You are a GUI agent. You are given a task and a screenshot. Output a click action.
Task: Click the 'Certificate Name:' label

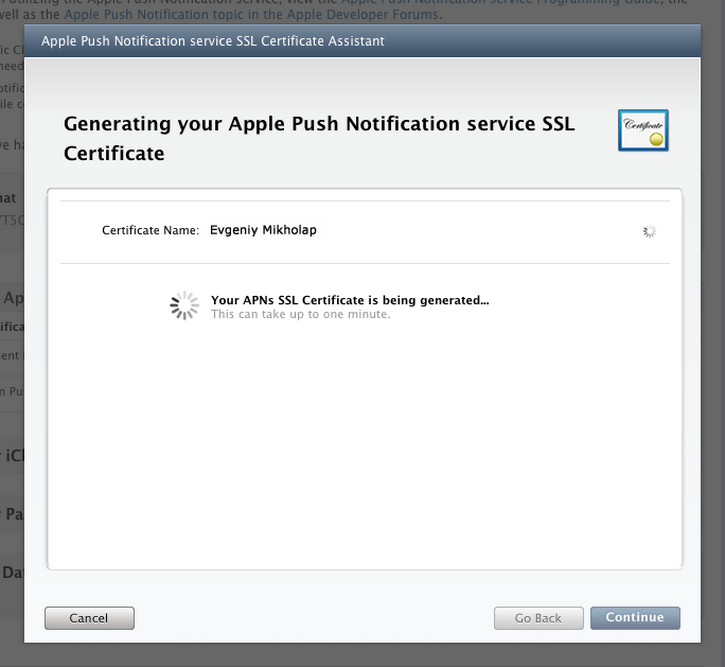pos(150,230)
